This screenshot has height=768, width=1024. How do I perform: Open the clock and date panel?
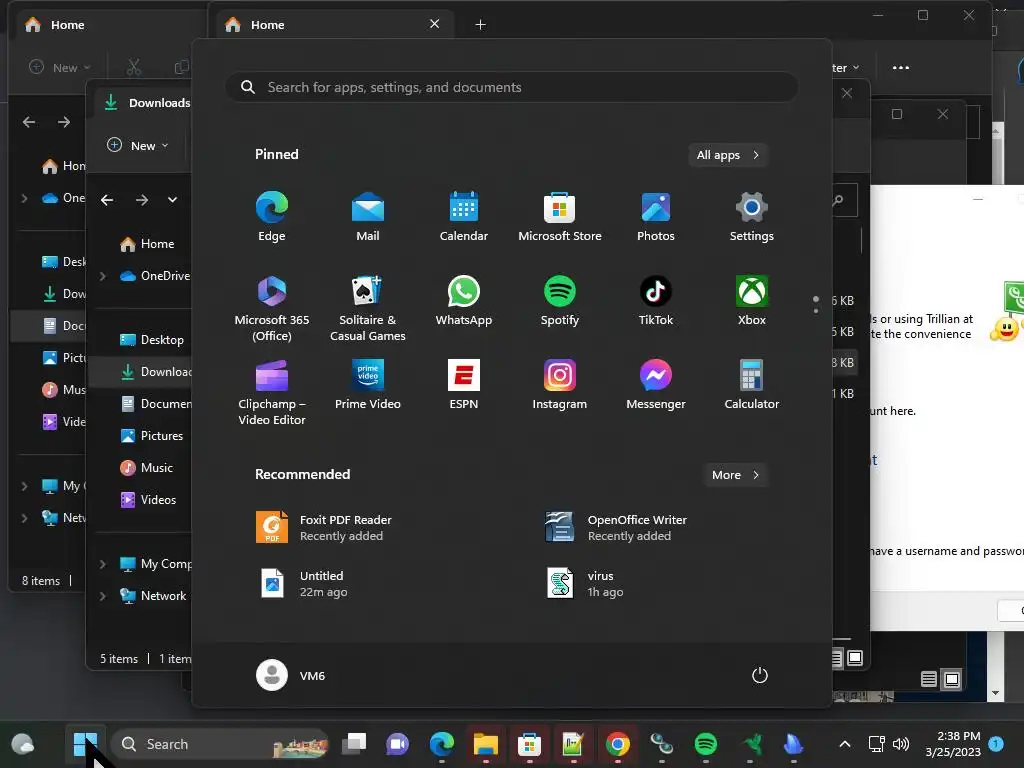pyautogui.click(x=953, y=744)
